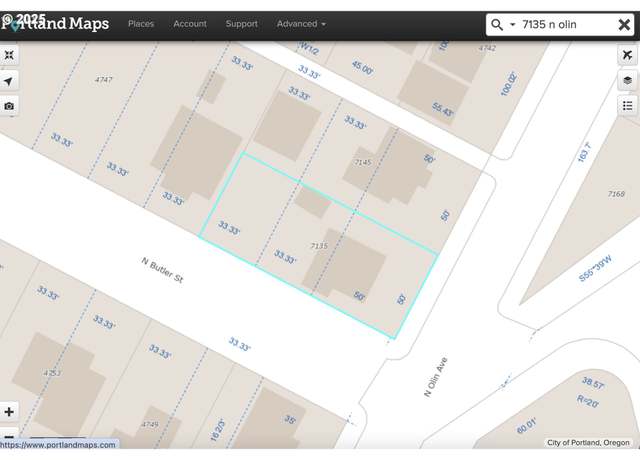Image resolution: width=640 pixels, height=460 pixels.
Task: Click the 45.00' dimension label
Action: point(362,67)
